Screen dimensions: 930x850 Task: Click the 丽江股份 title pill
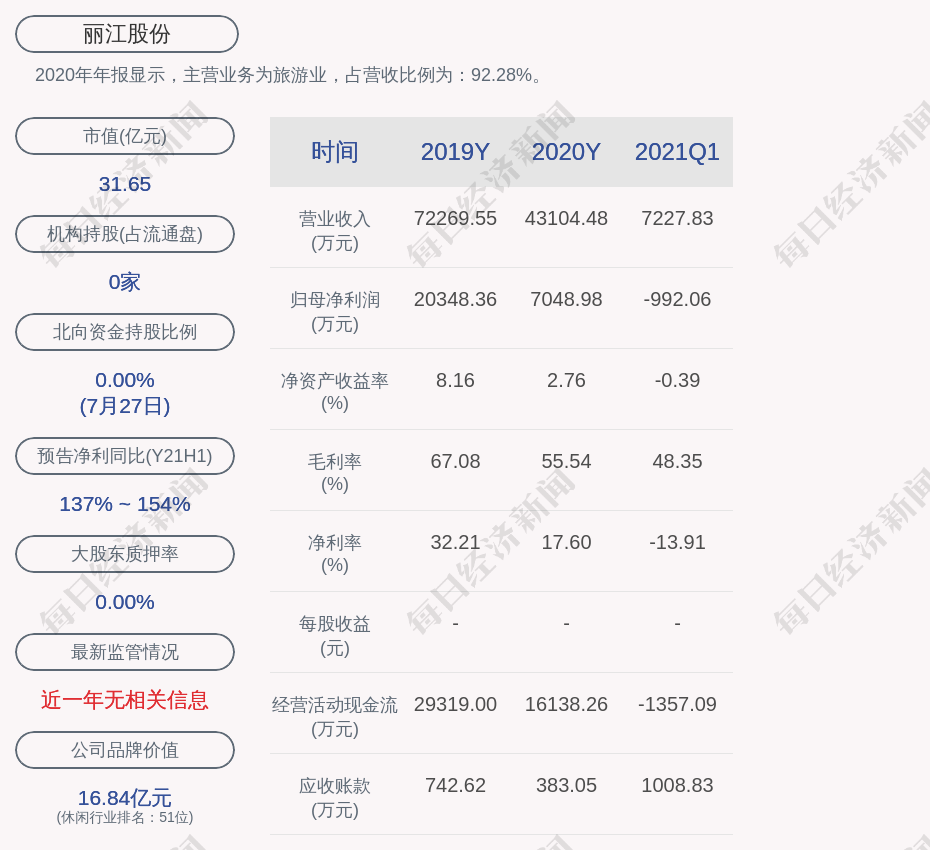pos(126,34)
